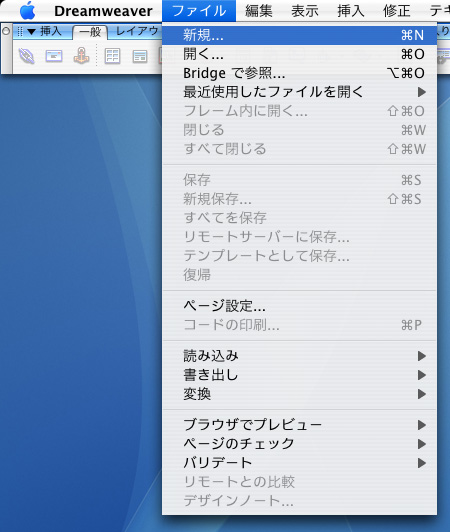This screenshot has width=450, height=532.
Task: Expand the 読み込み submenu
Action: point(299,356)
